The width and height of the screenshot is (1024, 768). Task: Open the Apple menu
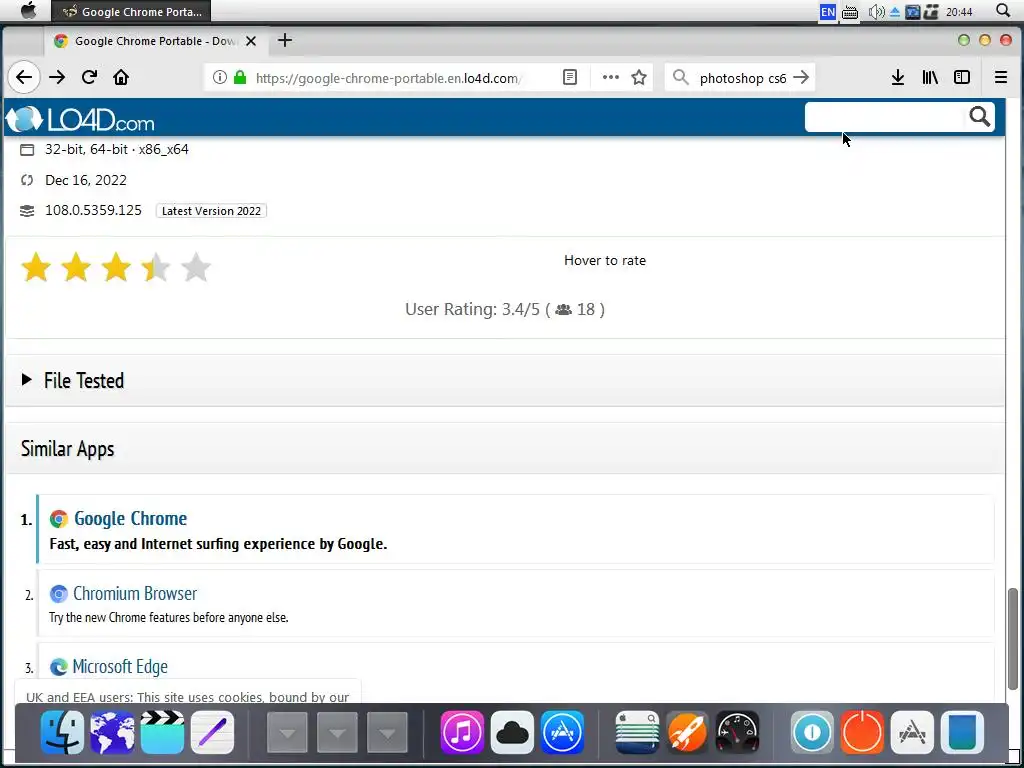point(28,11)
